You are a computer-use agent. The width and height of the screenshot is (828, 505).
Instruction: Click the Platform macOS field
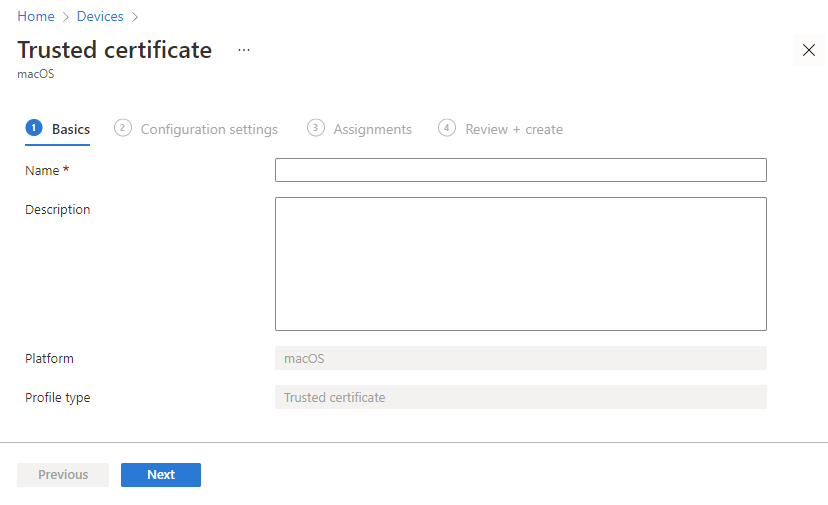(x=520, y=358)
